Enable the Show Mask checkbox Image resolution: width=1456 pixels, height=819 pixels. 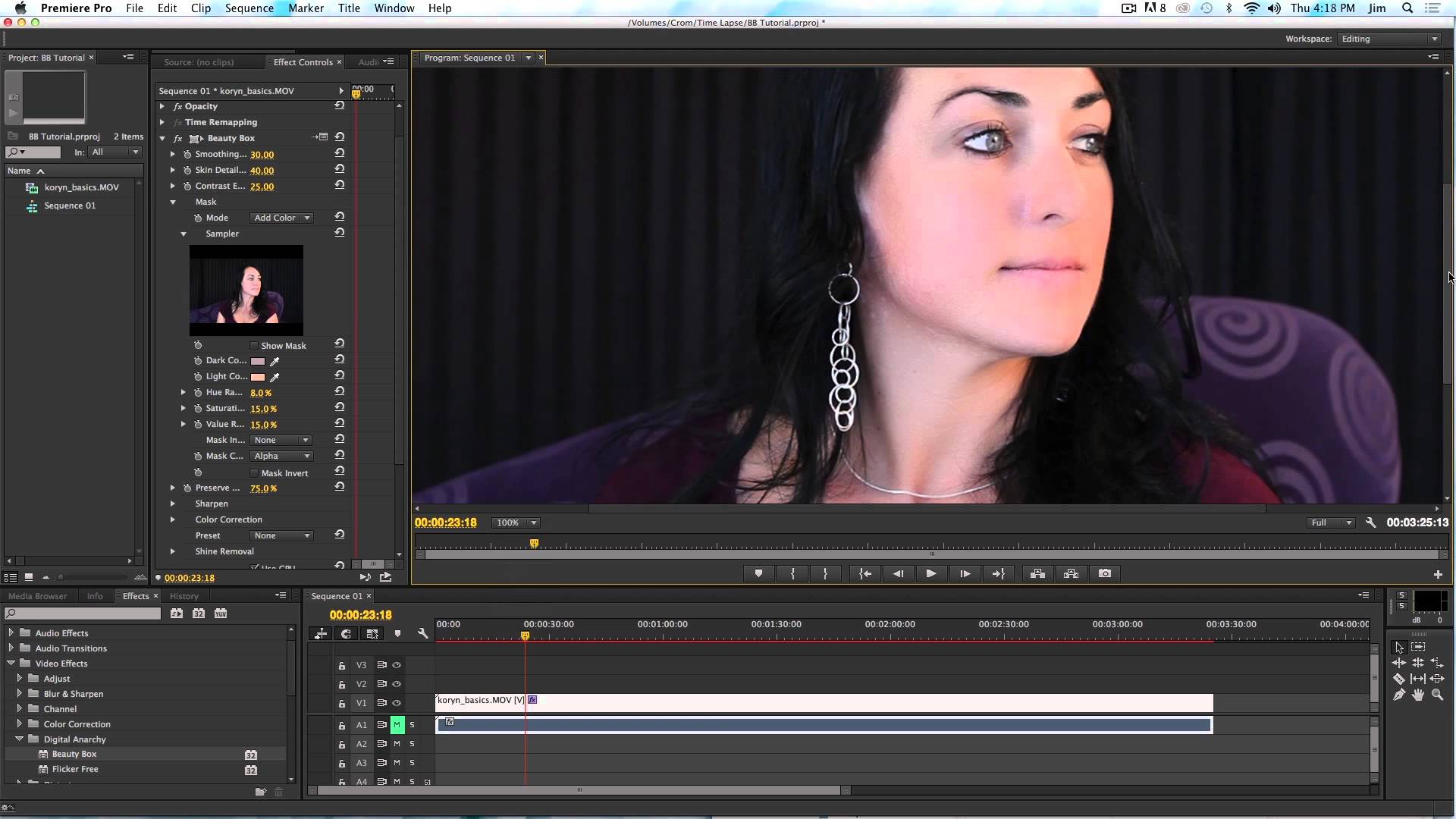[x=255, y=346]
